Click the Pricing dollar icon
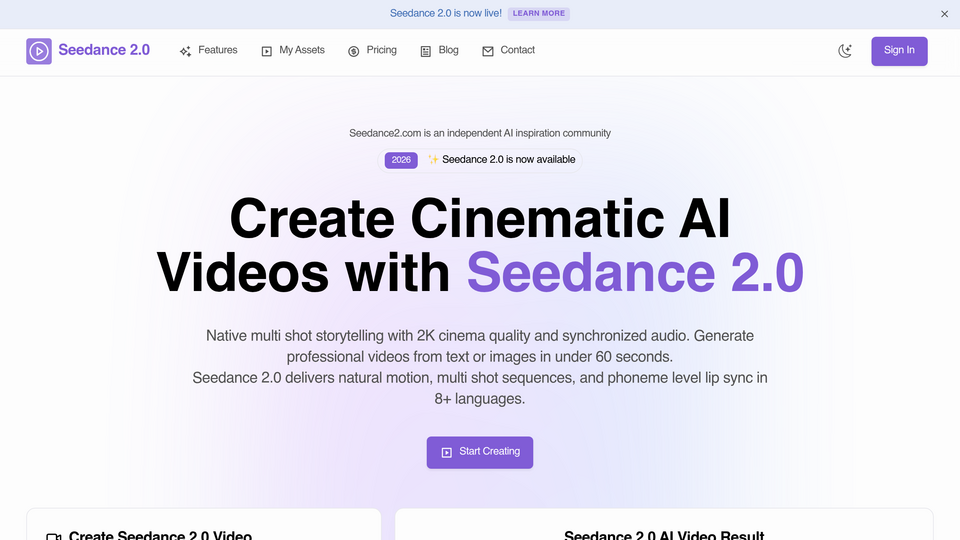The width and height of the screenshot is (960, 540). (x=353, y=51)
